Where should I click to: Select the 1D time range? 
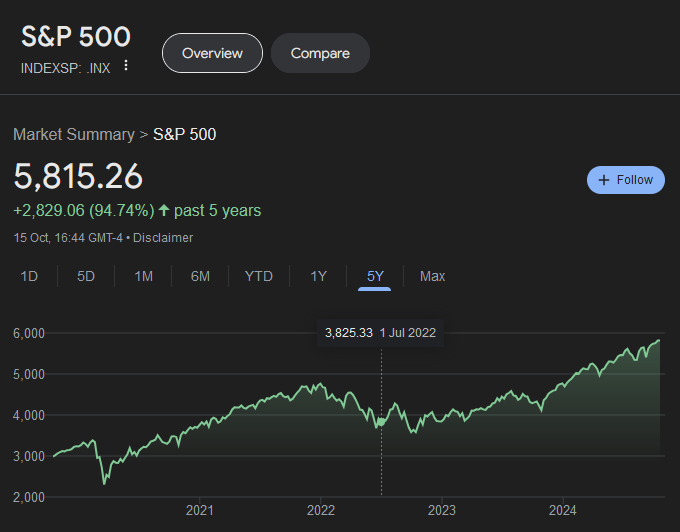point(29,276)
